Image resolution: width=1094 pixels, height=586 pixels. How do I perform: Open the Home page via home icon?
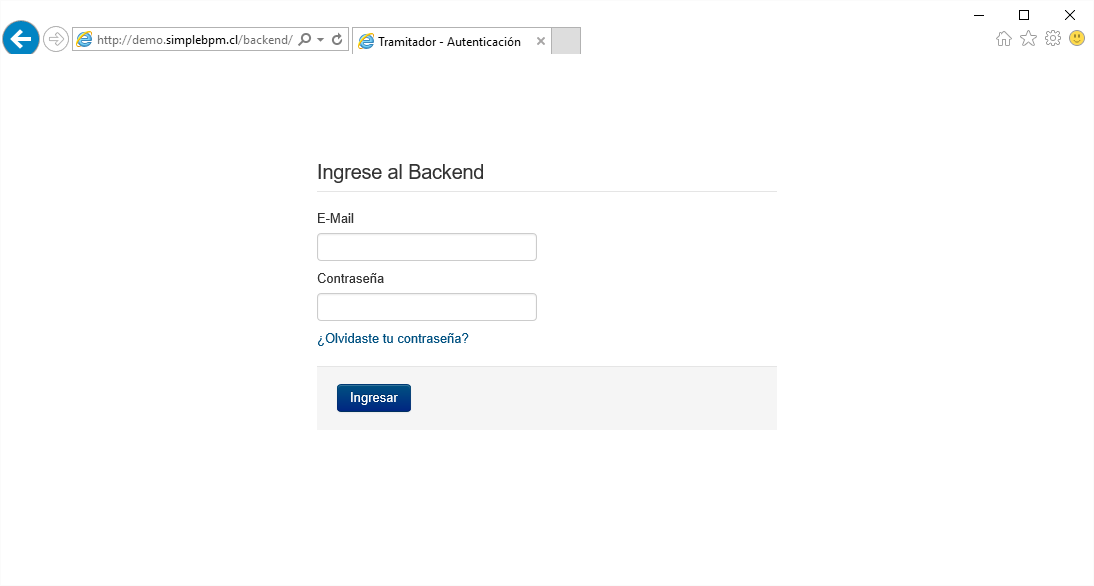point(1003,38)
